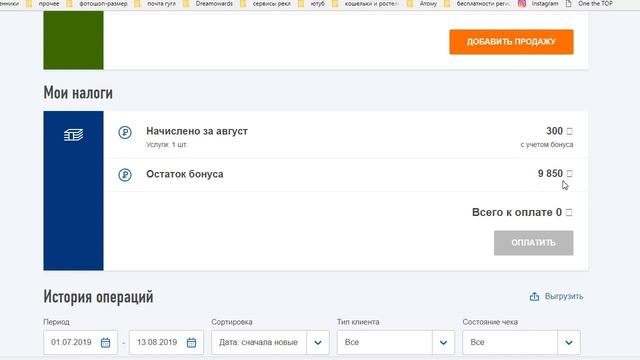Open the бесплатности bookmark folder
Screen dimensions: 640x360
point(477,4)
